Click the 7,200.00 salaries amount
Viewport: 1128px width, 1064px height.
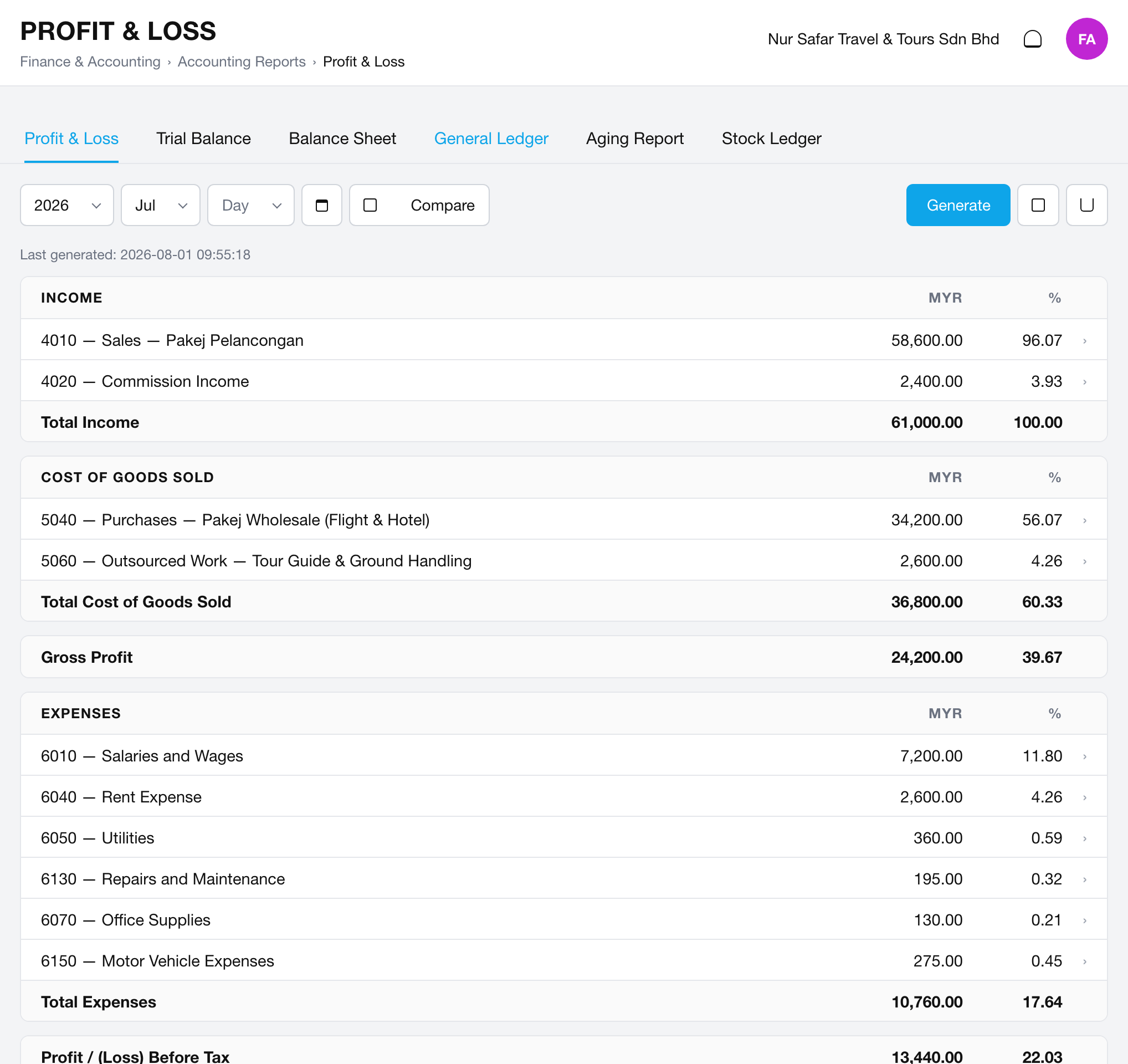[x=931, y=756]
